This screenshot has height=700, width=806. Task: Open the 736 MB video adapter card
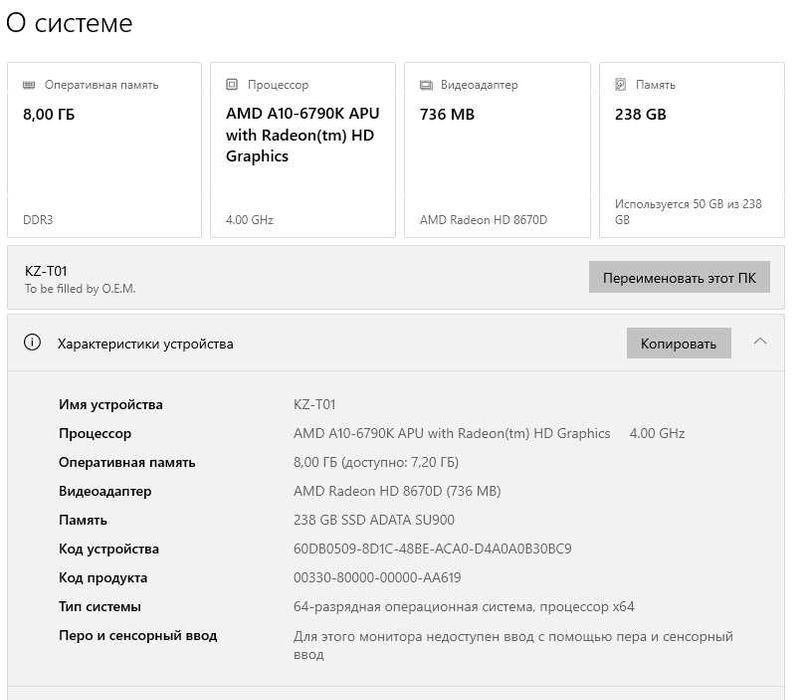(497, 150)
